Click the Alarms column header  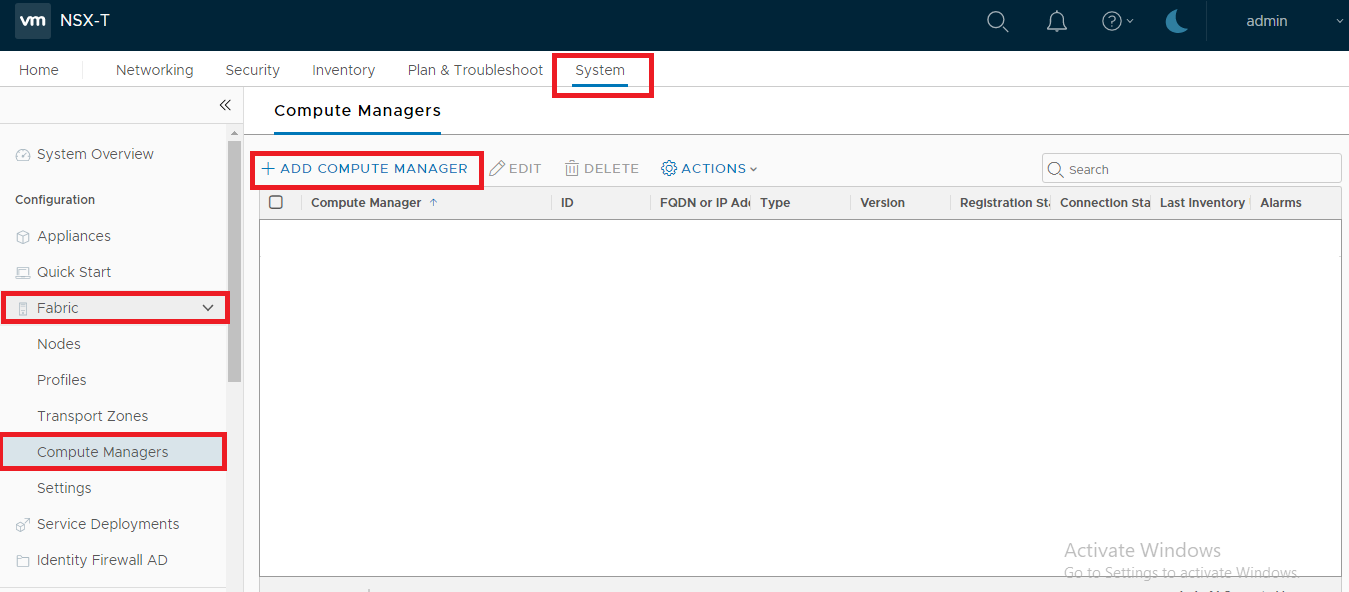1281,202
